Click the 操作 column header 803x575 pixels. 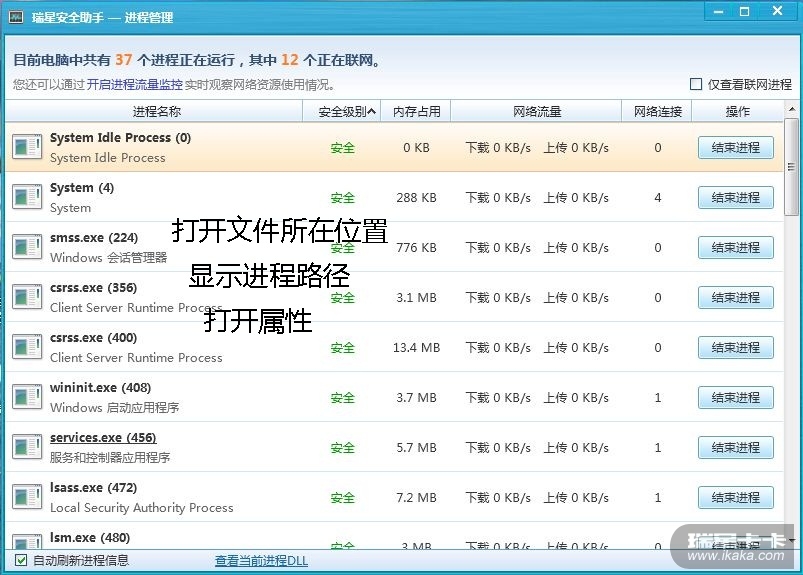[x=737, y=111]
